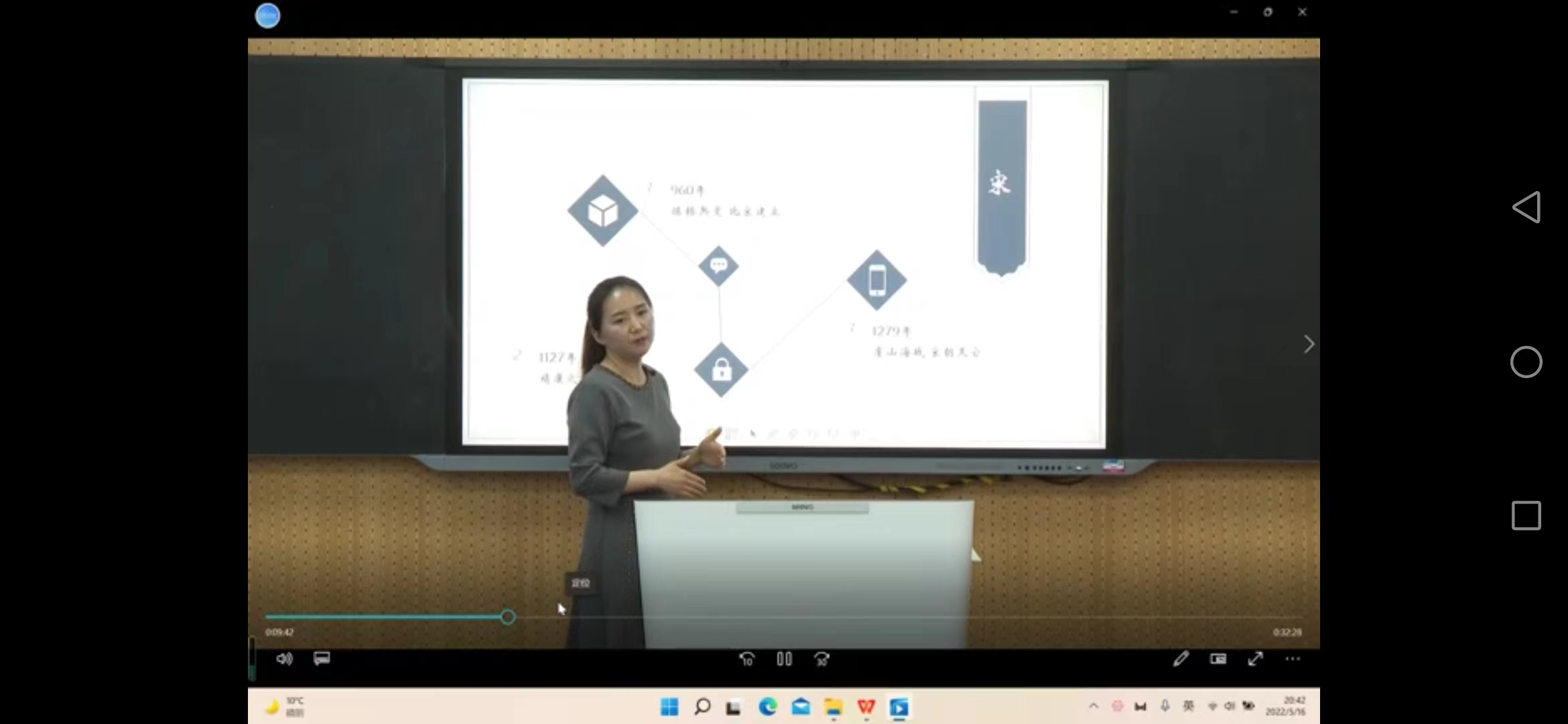Open subtitles and captions menu
The image size is (1568, 724).
point(322,659)
